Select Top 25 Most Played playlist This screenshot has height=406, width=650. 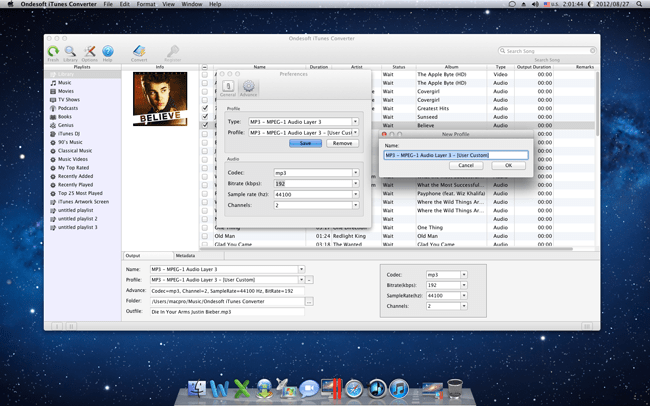click(80, 193)
